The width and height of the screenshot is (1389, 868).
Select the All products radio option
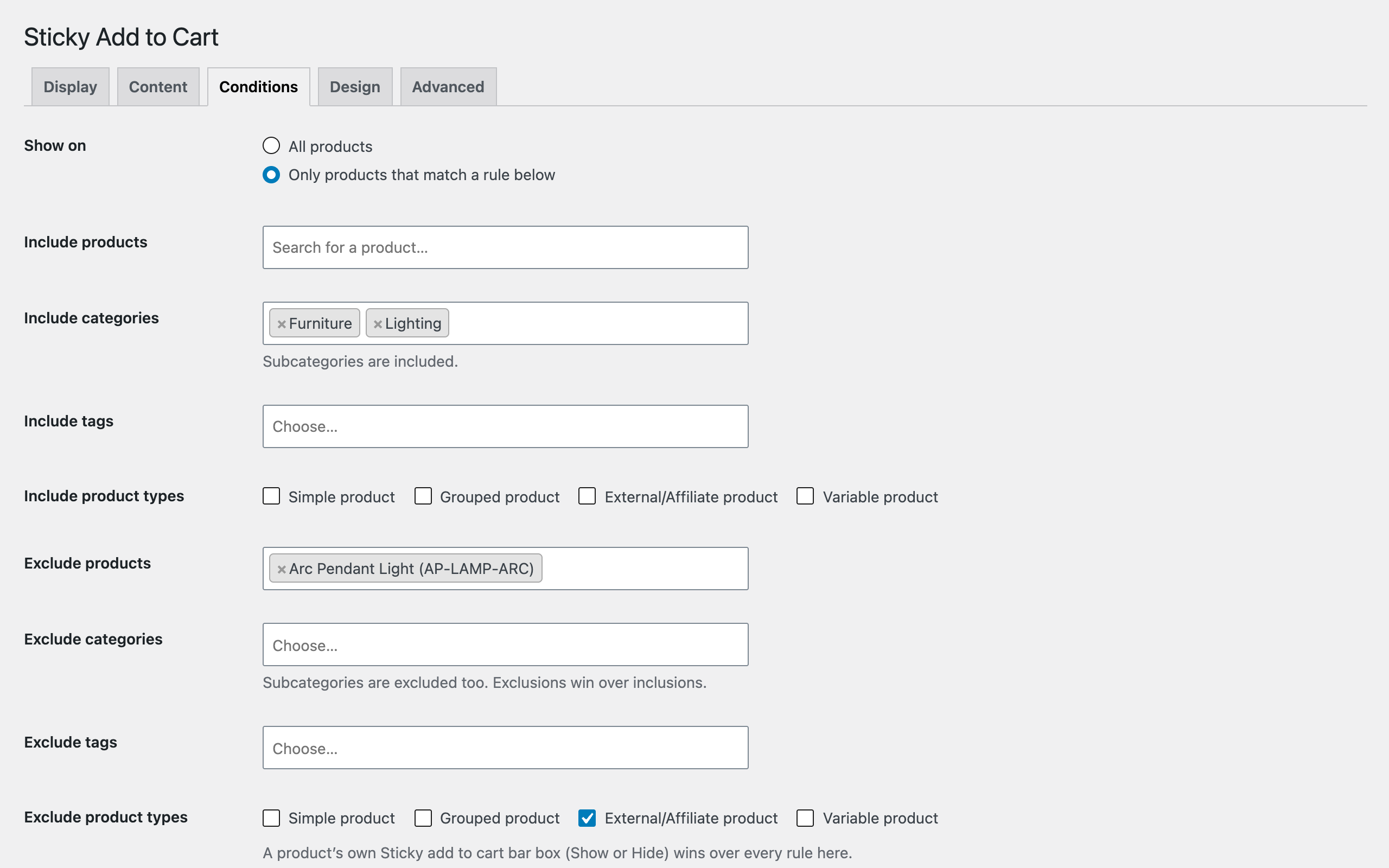click(271, 146)
